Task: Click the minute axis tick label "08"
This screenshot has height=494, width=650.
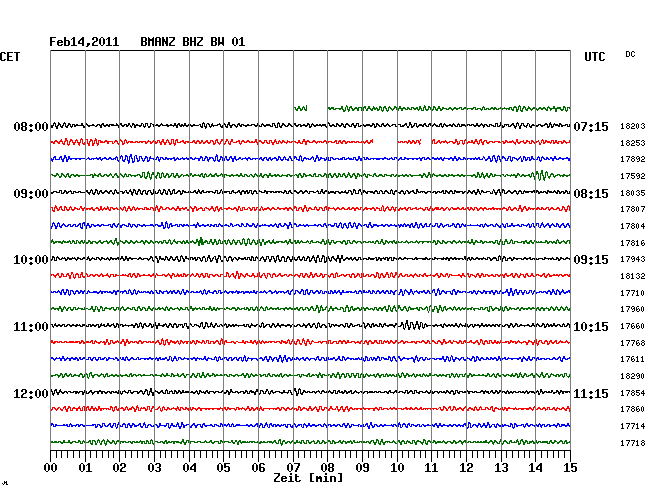Action: 327,468
